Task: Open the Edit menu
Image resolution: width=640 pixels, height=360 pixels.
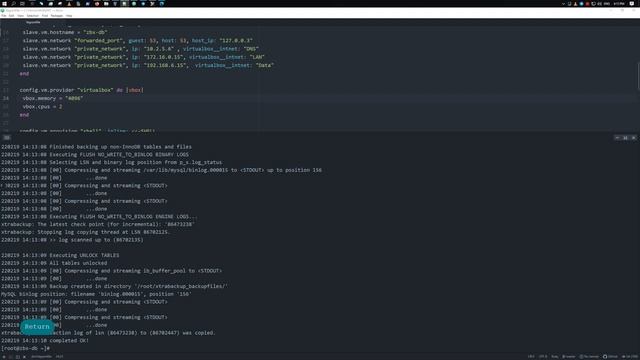Action: [11, 16]
